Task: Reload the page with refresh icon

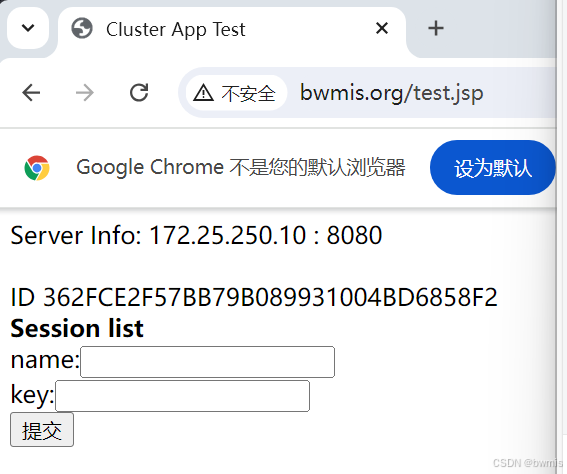Action: 139,93
